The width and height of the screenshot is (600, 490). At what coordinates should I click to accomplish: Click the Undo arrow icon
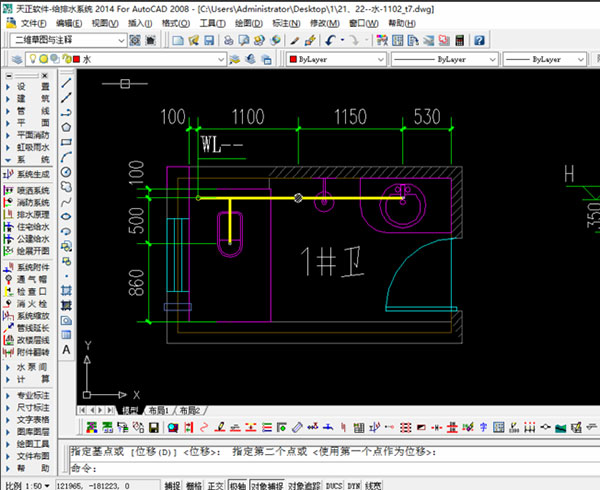330,40
